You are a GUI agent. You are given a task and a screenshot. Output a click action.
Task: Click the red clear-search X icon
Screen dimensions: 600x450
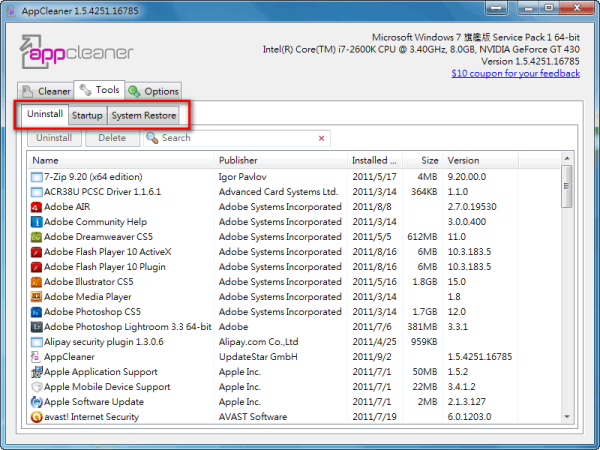[322, 139]
